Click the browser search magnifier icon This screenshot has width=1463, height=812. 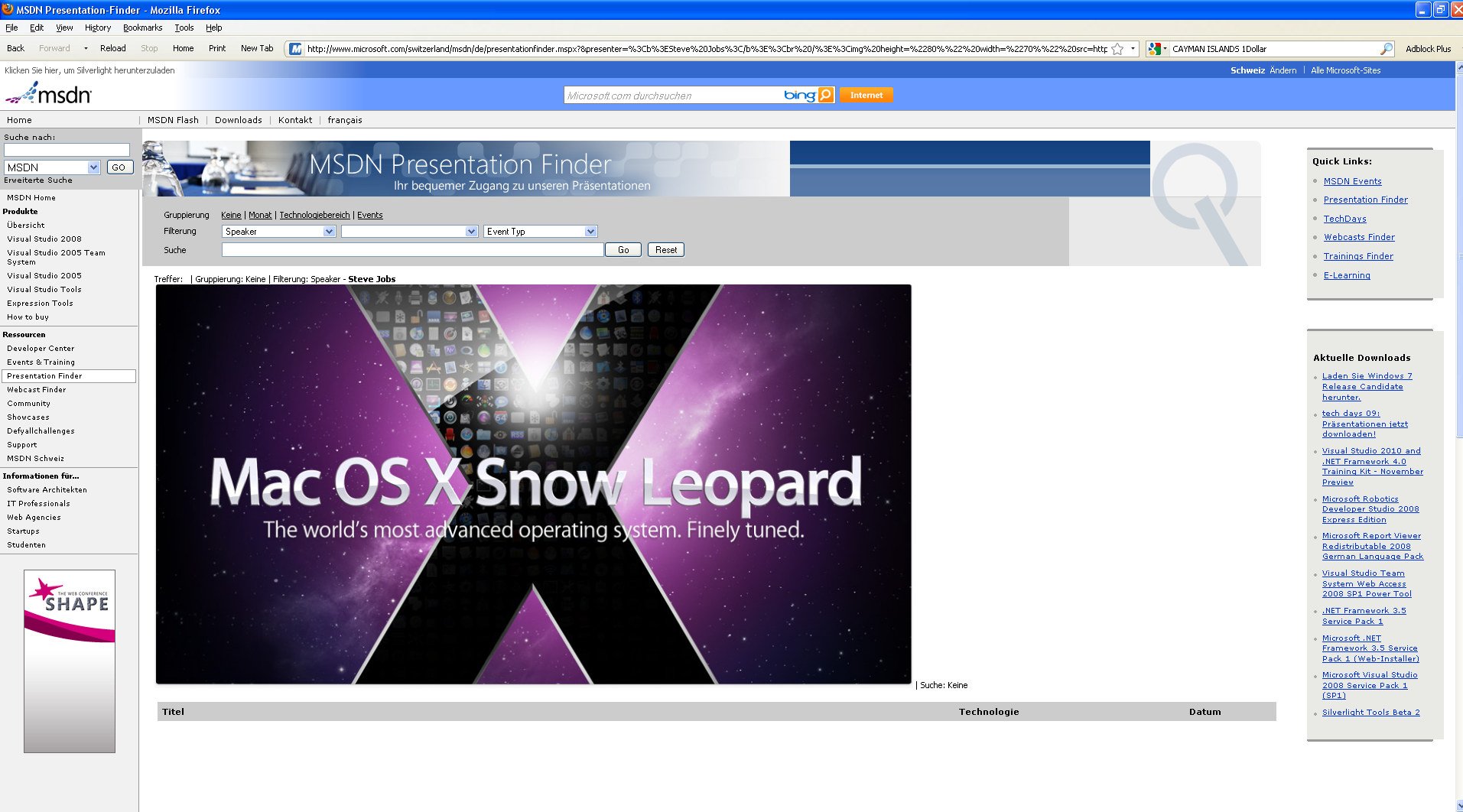coord(1386,49)
